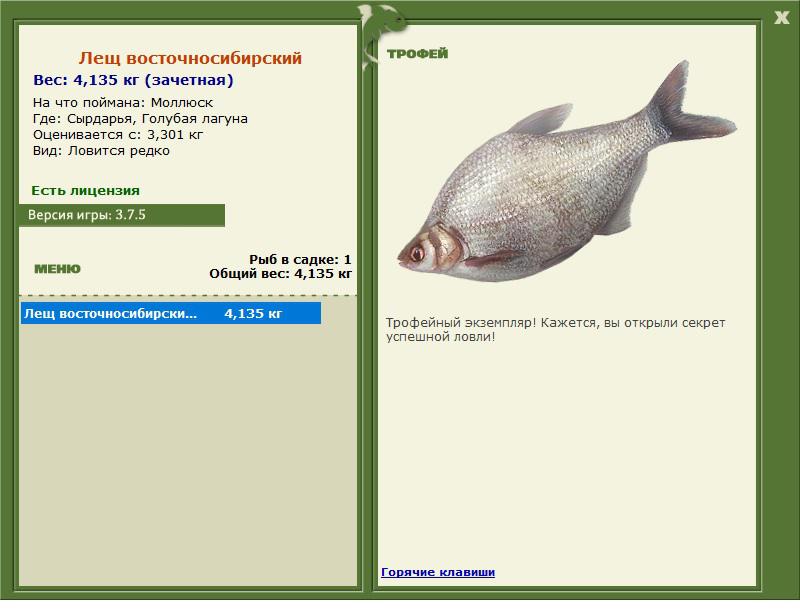Click the Рыб в садке: 1 counter
The image size is (800, 614).
pos(300,259)
